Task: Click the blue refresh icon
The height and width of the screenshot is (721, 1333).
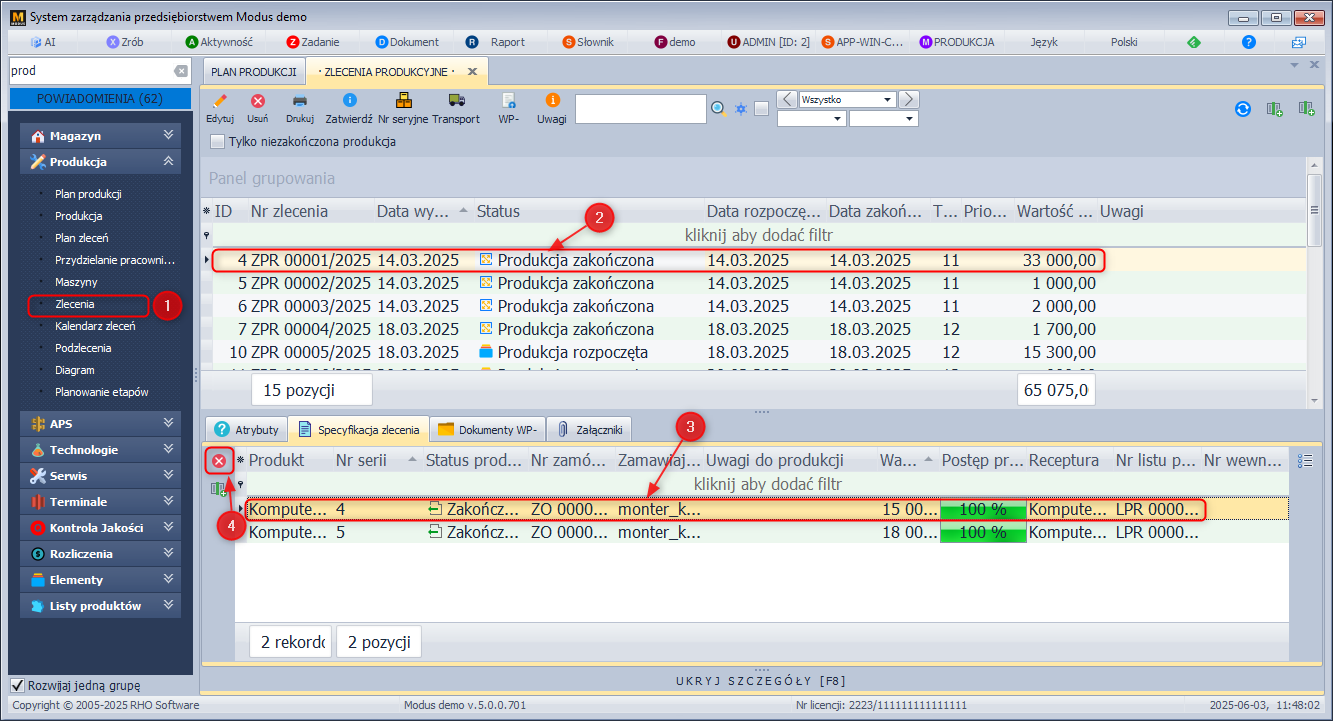Action: (1243, 109)
